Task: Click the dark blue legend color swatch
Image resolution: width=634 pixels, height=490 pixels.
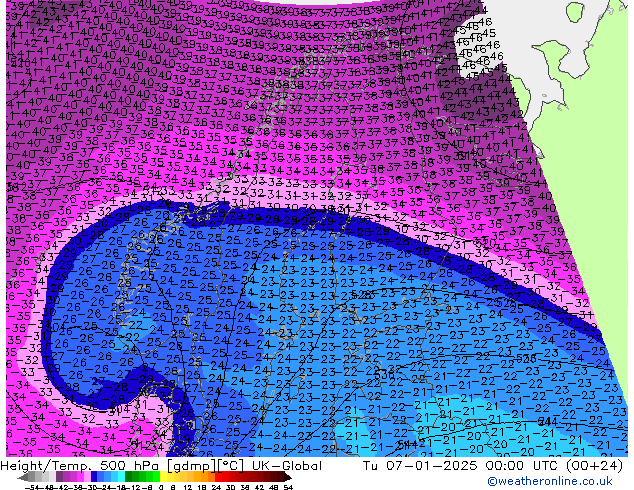Action: tap(94, 476)
